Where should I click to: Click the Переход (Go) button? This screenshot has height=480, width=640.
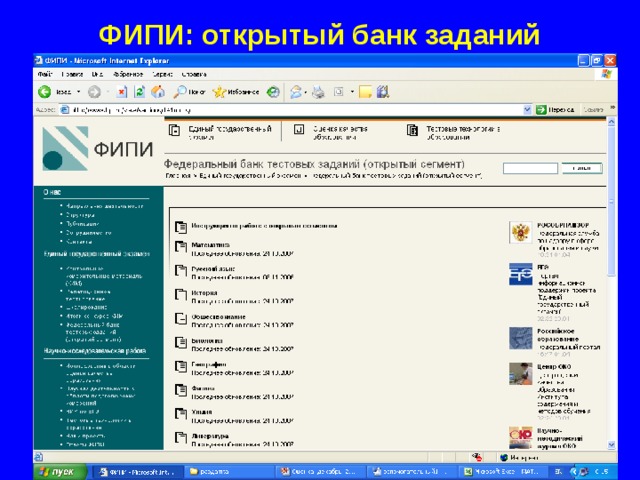[x=555, y=110]
